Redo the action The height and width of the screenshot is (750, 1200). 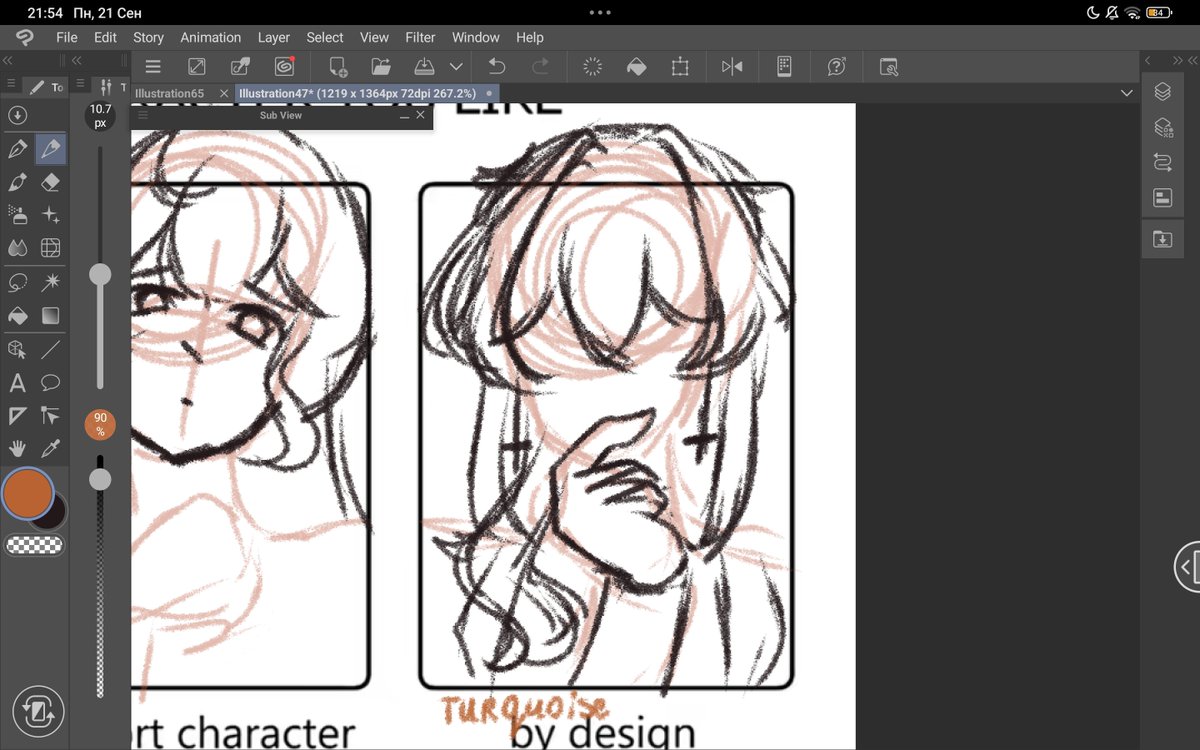(540, 67)
